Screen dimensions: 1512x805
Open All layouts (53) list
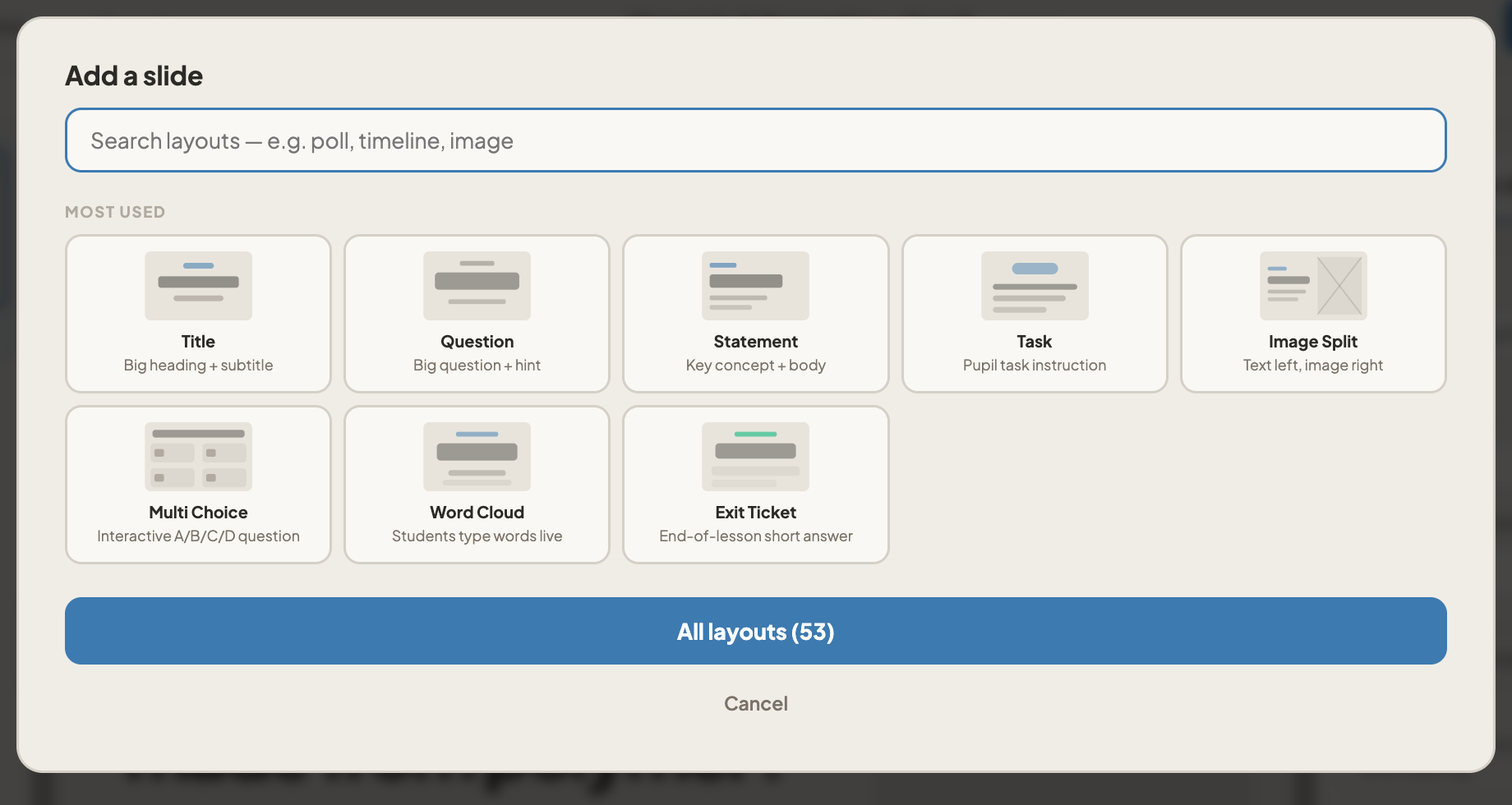(756, 631)
